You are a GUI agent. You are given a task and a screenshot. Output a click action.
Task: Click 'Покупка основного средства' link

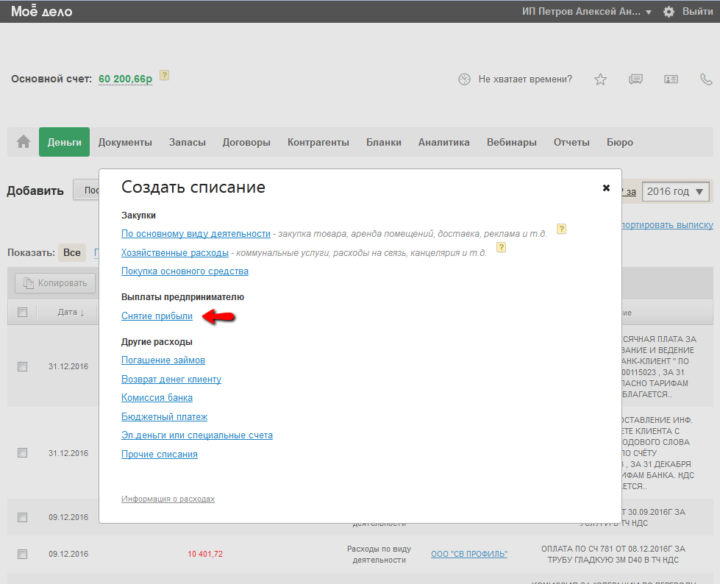(x=185, y=271)
